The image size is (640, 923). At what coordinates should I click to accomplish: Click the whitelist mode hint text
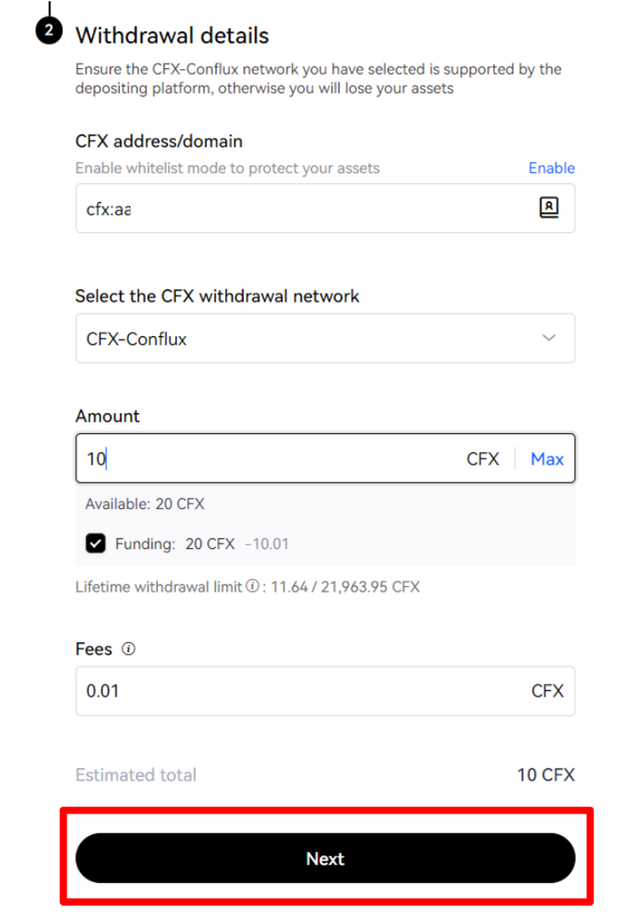click(227, 168)
